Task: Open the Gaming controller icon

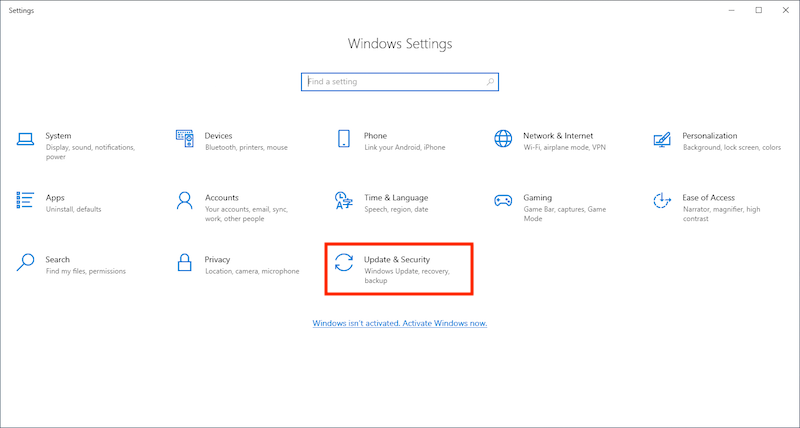Action: [503, 200]
